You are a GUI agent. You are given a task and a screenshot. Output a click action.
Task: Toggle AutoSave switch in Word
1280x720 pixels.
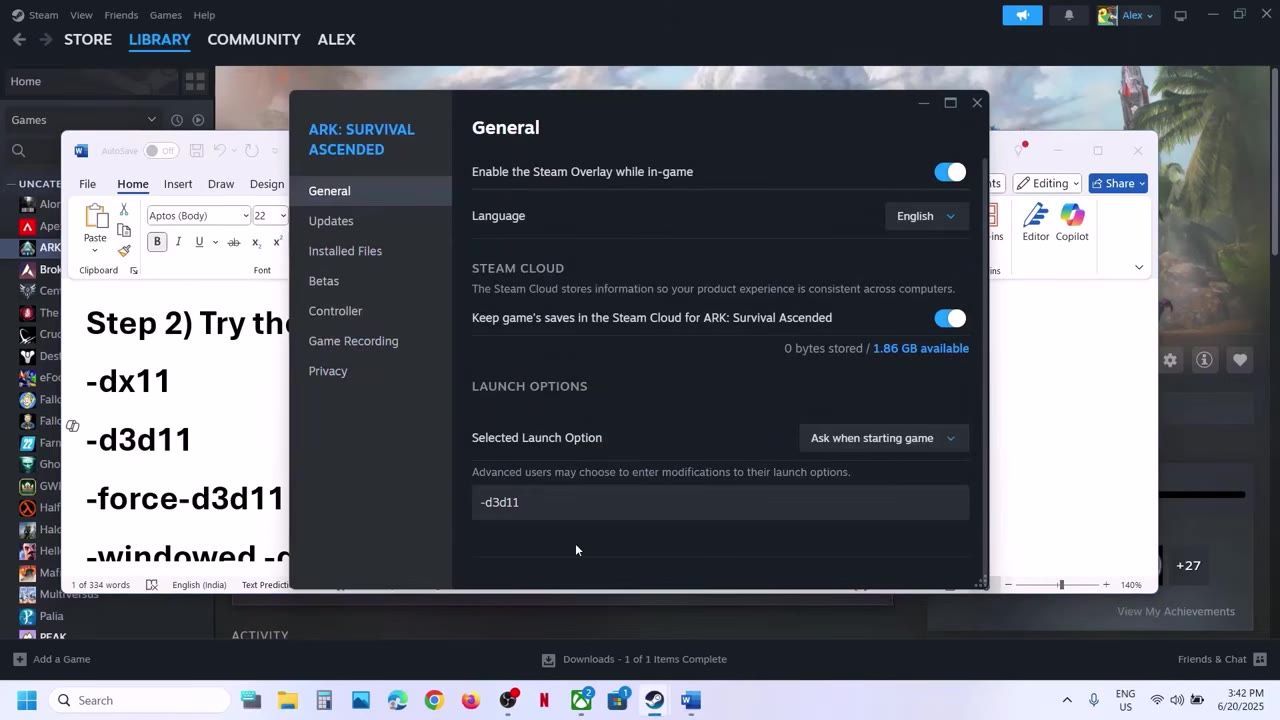[160, 151]
